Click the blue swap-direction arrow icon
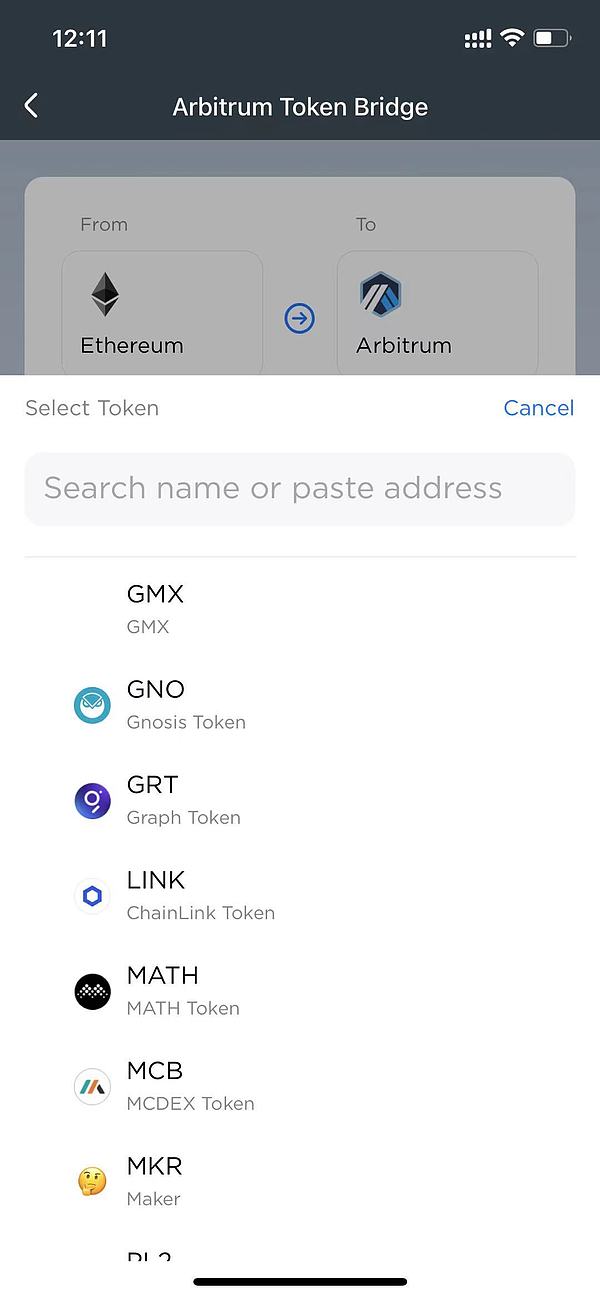 pyautogui.click(x=299, y=319)
